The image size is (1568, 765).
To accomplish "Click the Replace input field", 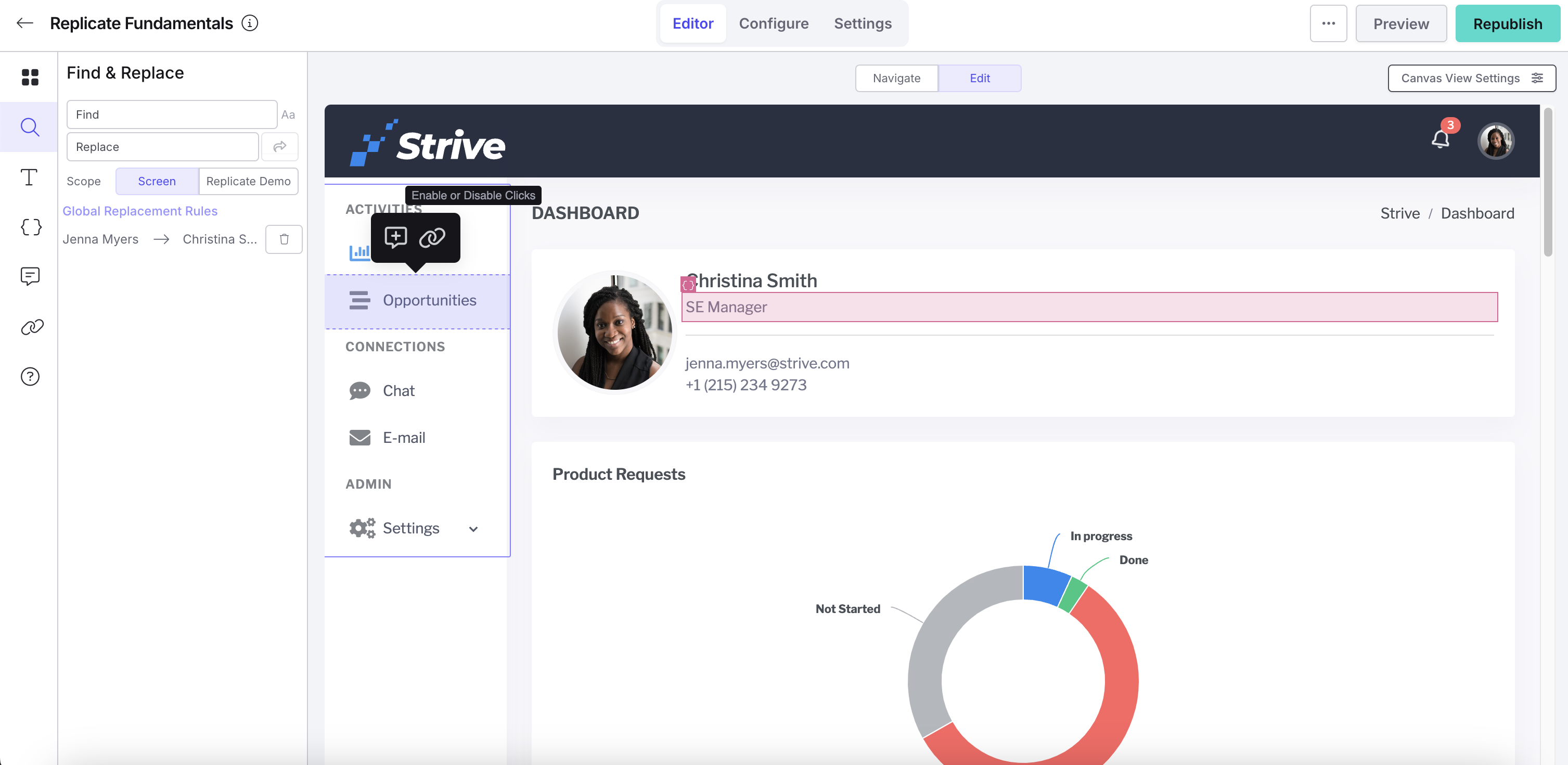I will tap(162, 147).
